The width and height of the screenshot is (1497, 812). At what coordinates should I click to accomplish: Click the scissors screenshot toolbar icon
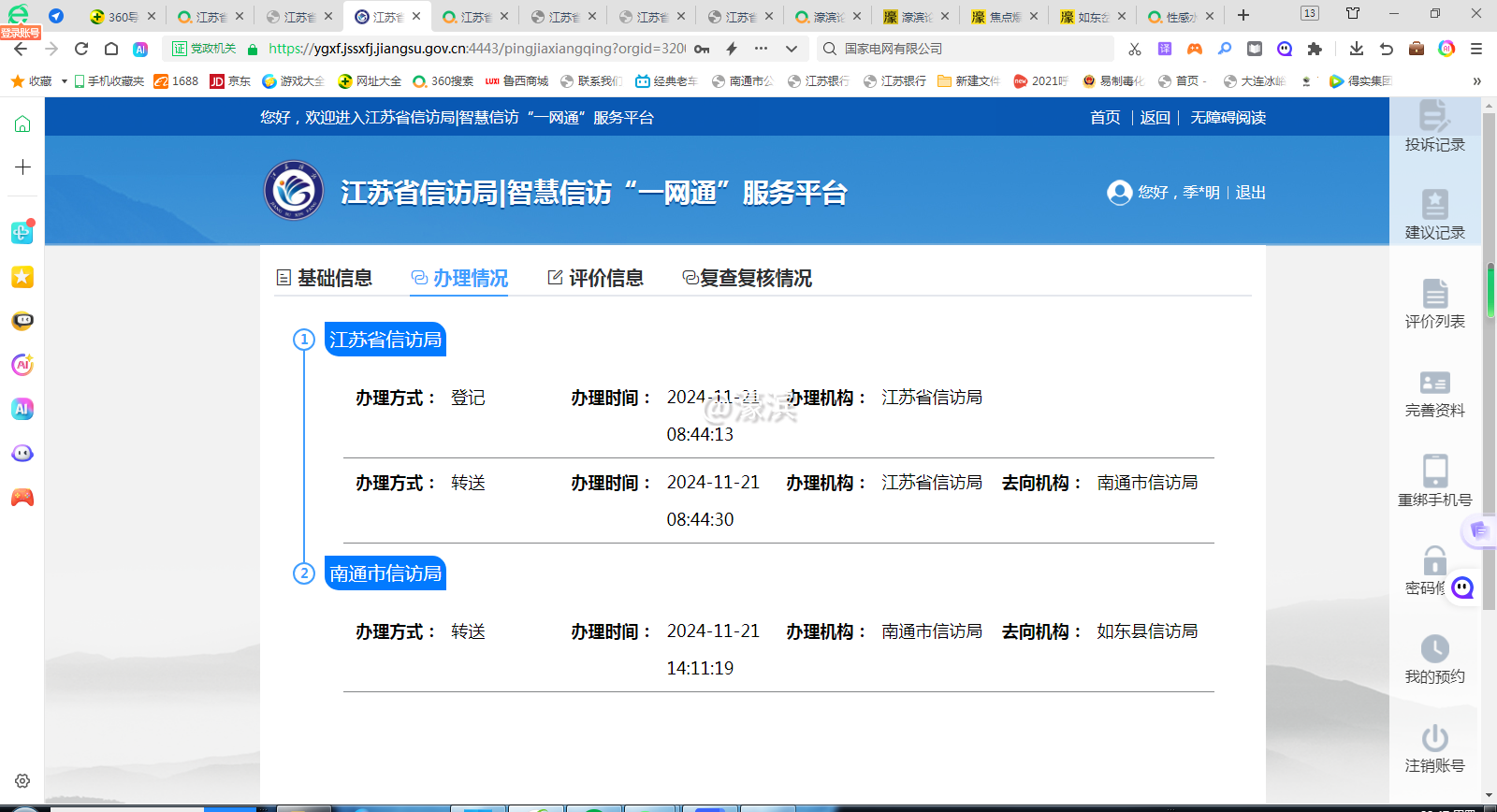point(1135,49)
